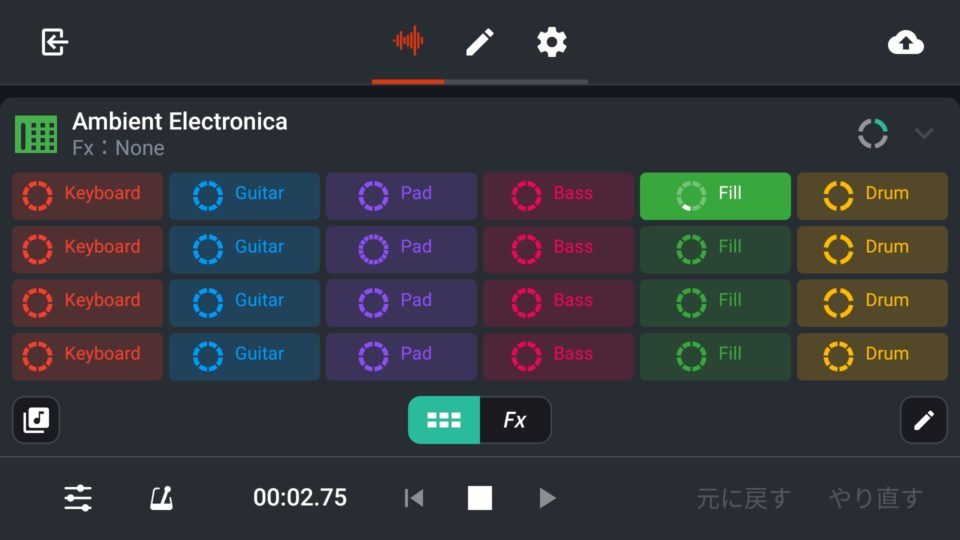The image size is (960, 540).
Task: Click the cloud upload icon
Action: coord(906,42)
